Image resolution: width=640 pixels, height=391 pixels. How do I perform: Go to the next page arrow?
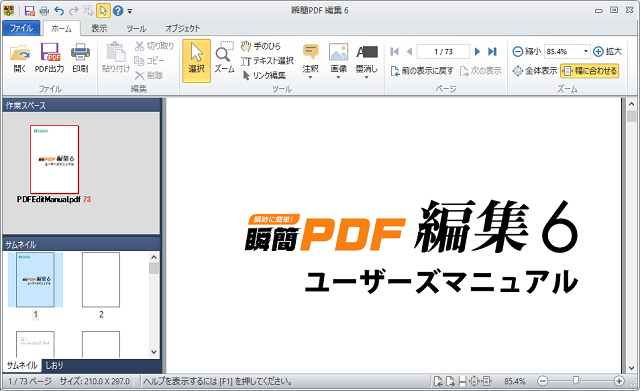477,51
